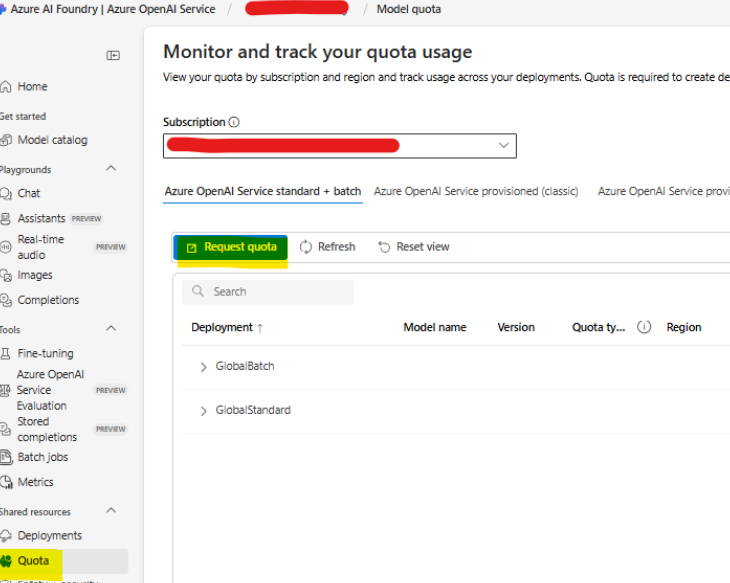Click the Azure OpenAI Service Evaluation icon
Image resolution: width=730 pixels, height=583 pixels.
6,390
